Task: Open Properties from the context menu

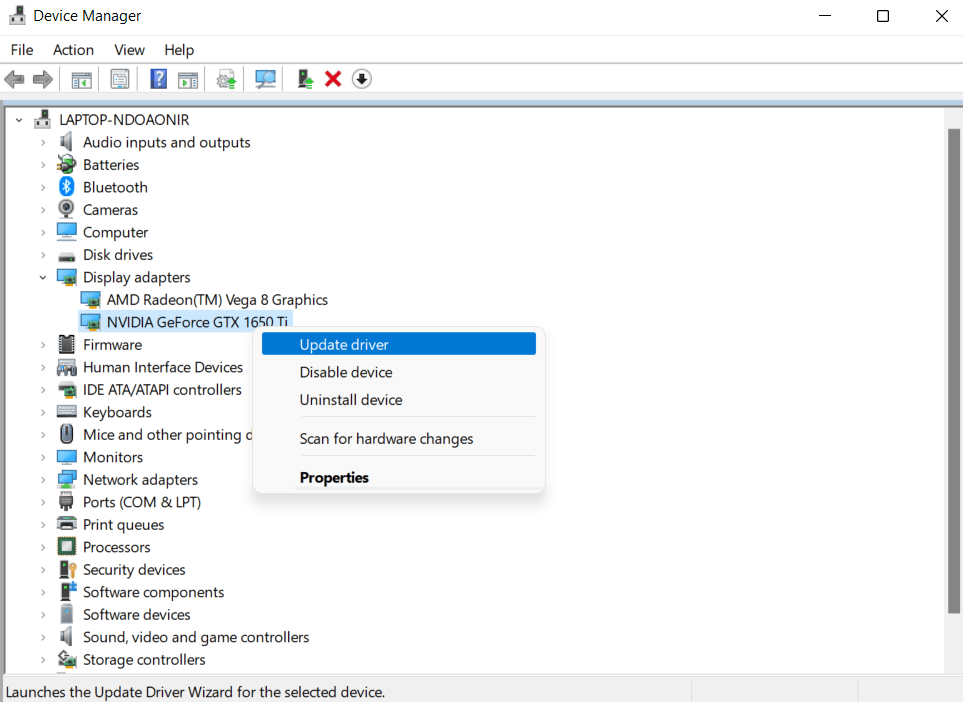Action: point(399,477)
